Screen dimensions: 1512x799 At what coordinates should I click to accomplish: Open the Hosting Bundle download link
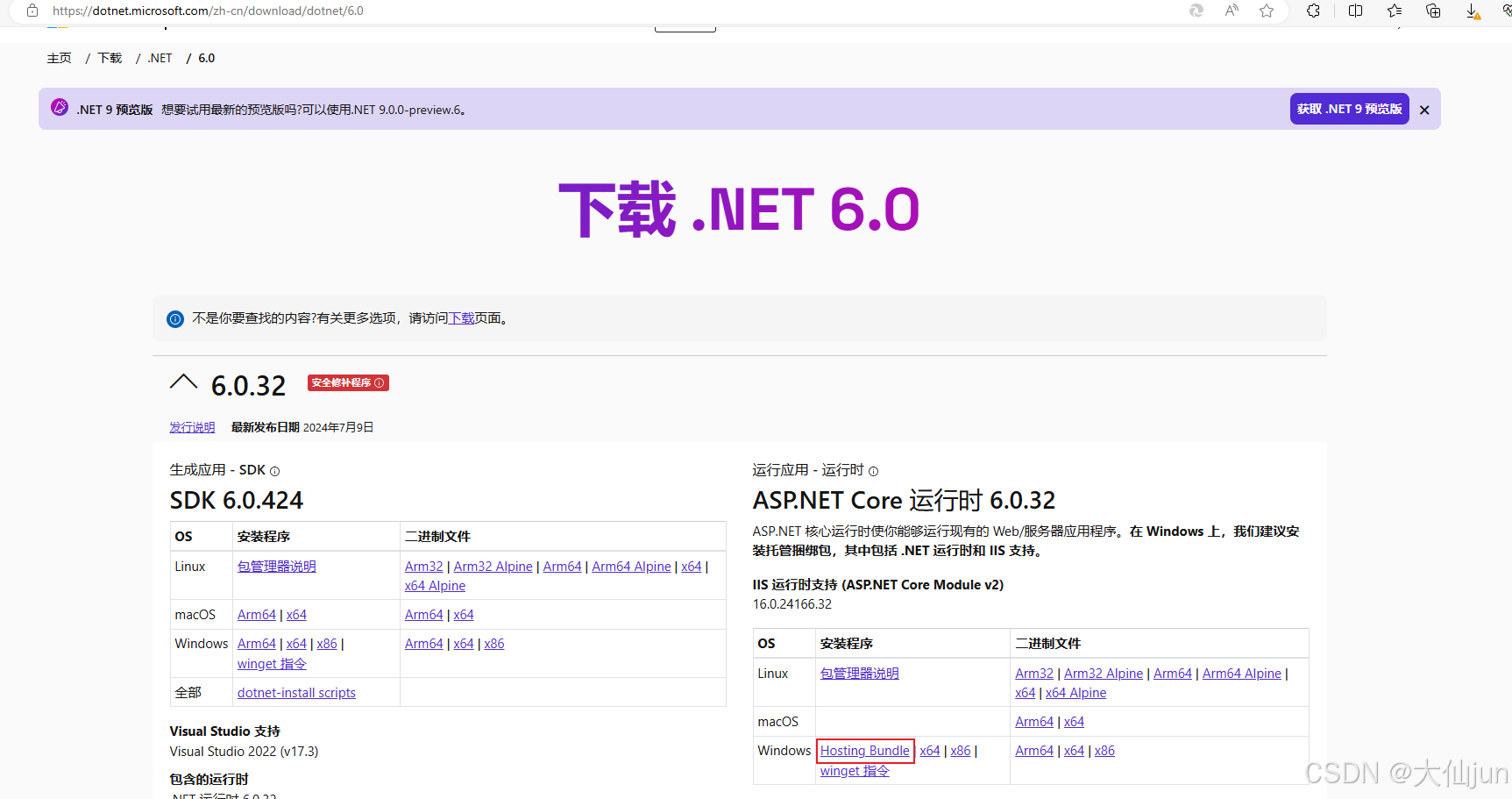864,751
